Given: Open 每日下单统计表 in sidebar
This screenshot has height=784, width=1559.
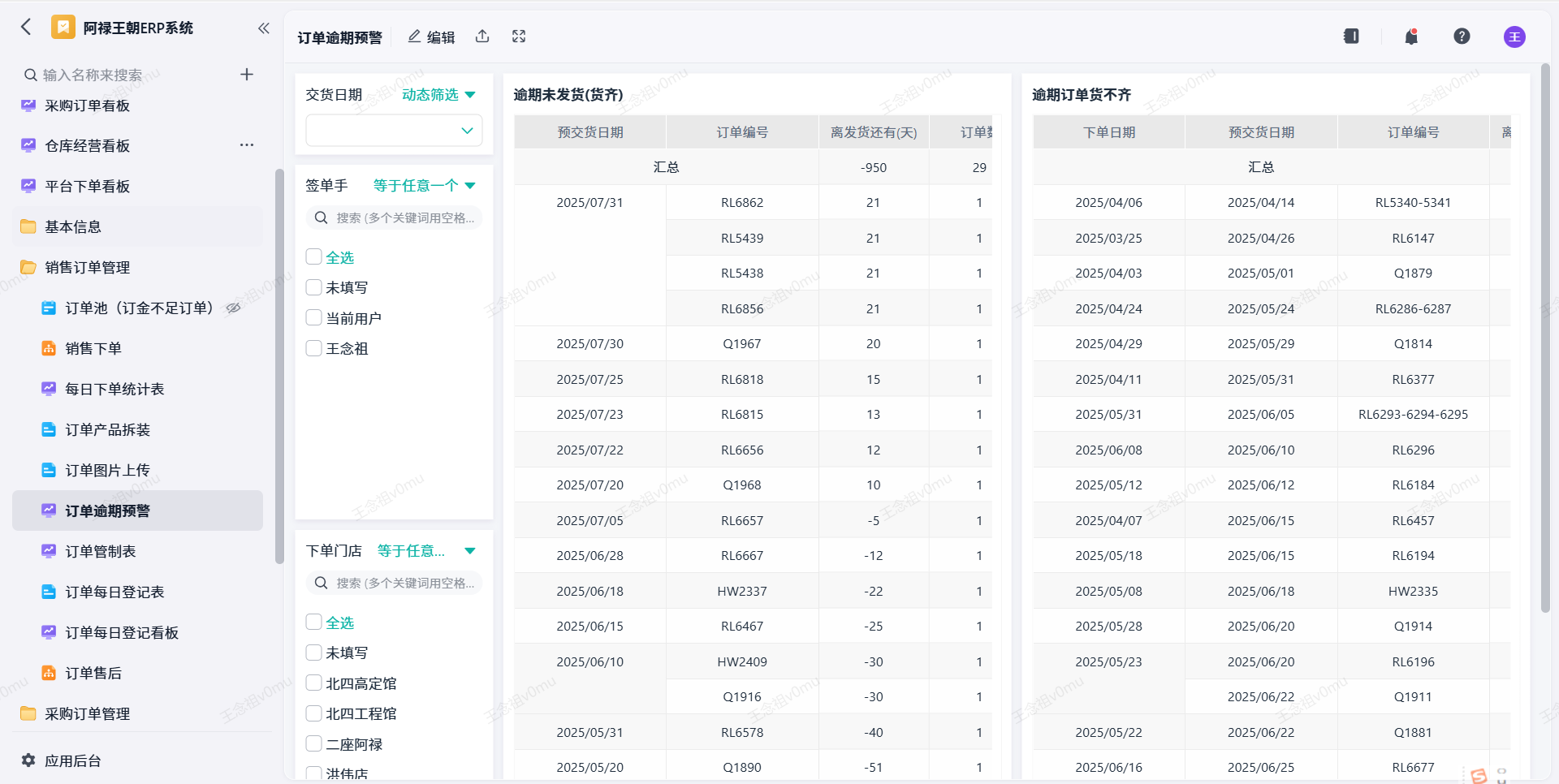Looking at the screenshot, I should (138, 389).
